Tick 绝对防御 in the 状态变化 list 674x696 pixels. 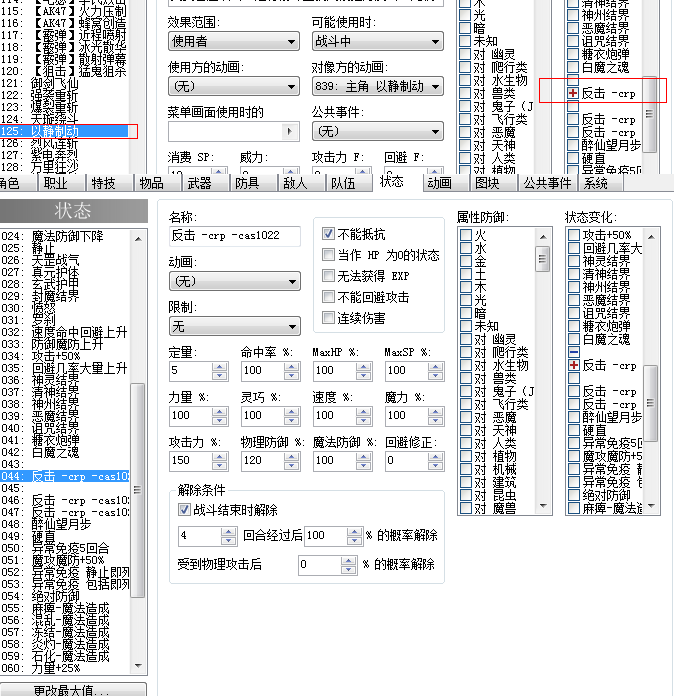[x=574, y=494]
